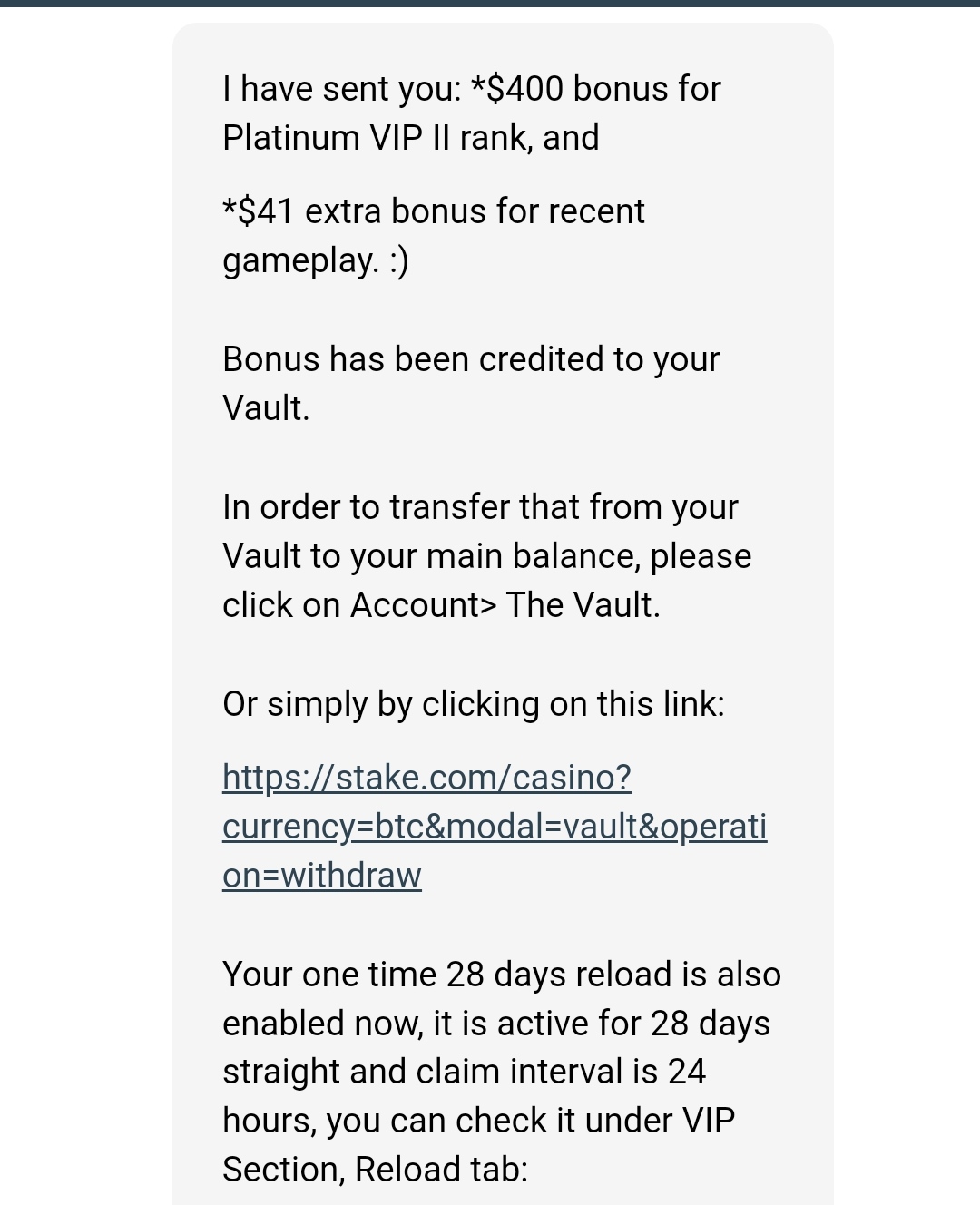The image size is (980, 1205).
Task: Click the dark header bar at top
Action: [490, 4]
